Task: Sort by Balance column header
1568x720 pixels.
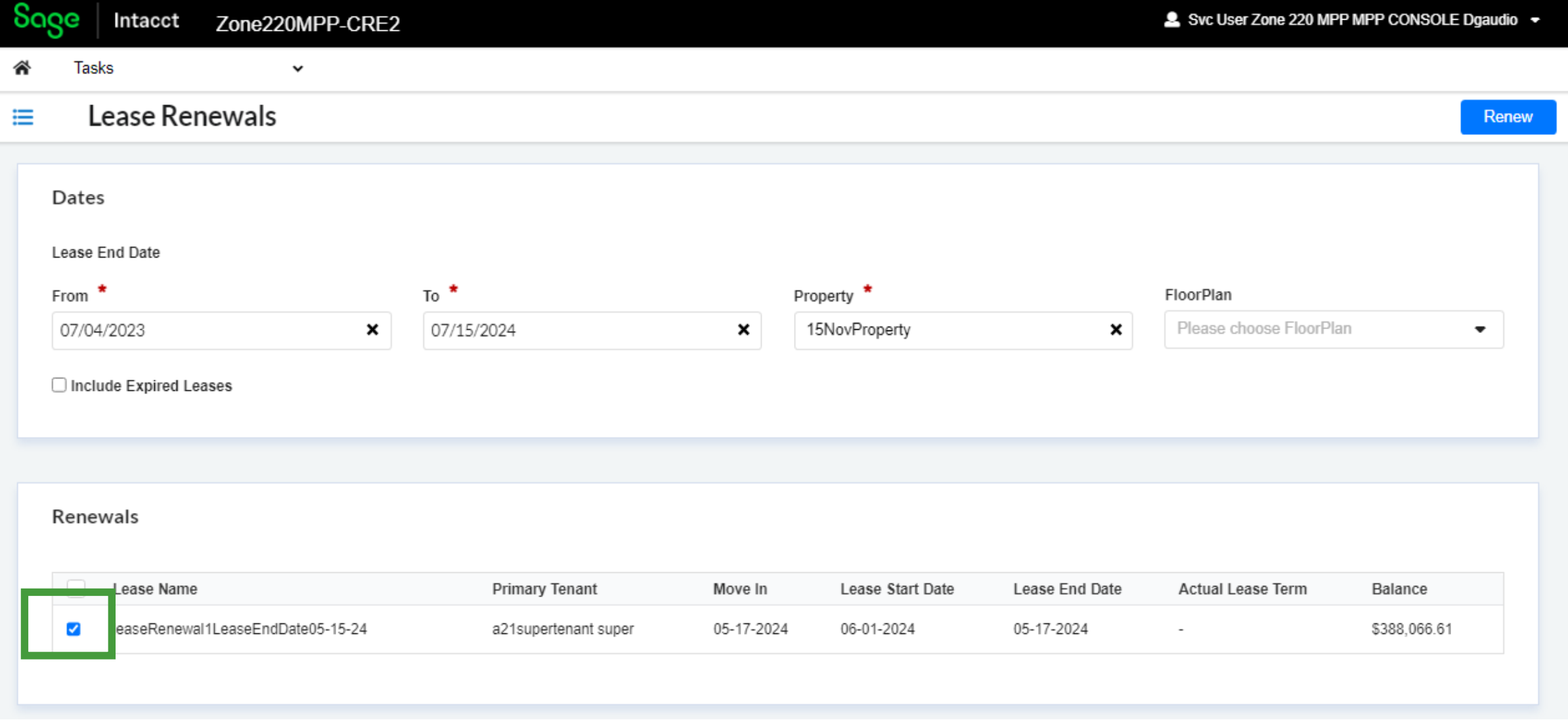Action: click(x=1399, y=589)
